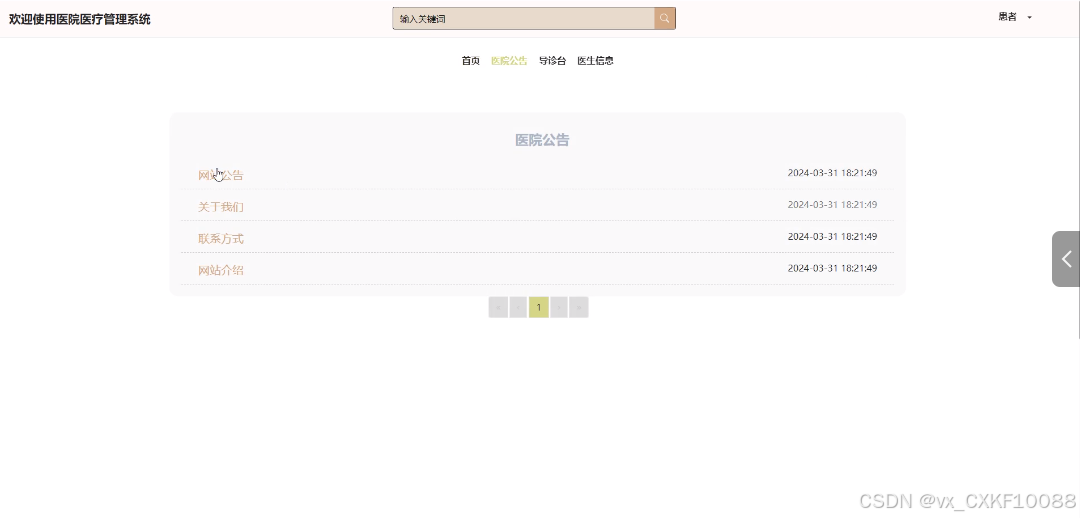This screenshot has height=518, width=1080.
Task: Go to previous page pagination button
Action: 518,307
